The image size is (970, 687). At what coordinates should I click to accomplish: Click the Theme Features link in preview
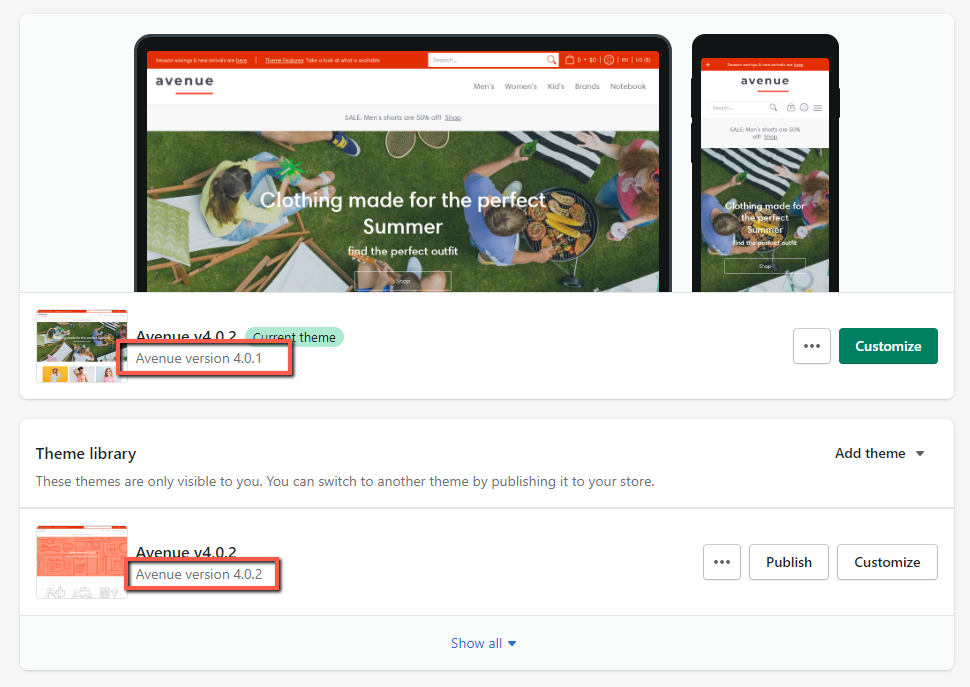[284, 61]
